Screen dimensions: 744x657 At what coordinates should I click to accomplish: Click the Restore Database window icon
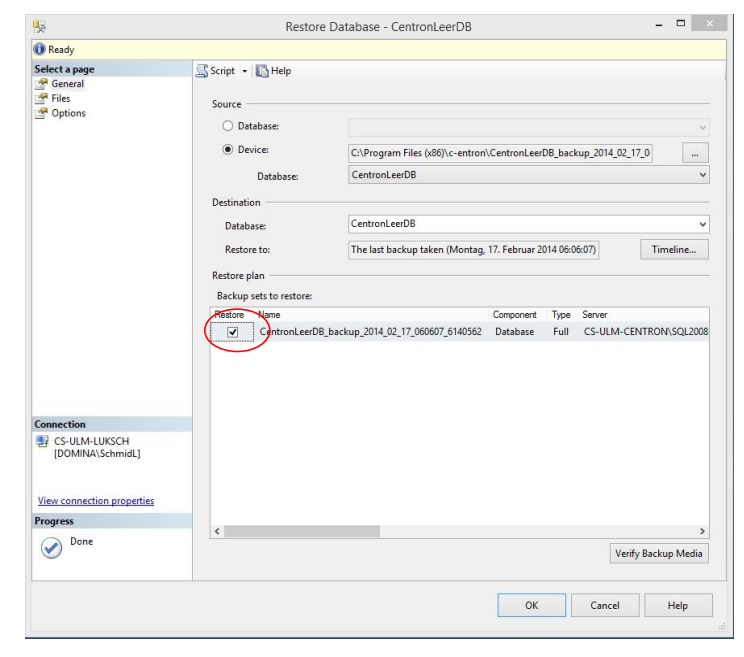(40, 26)
